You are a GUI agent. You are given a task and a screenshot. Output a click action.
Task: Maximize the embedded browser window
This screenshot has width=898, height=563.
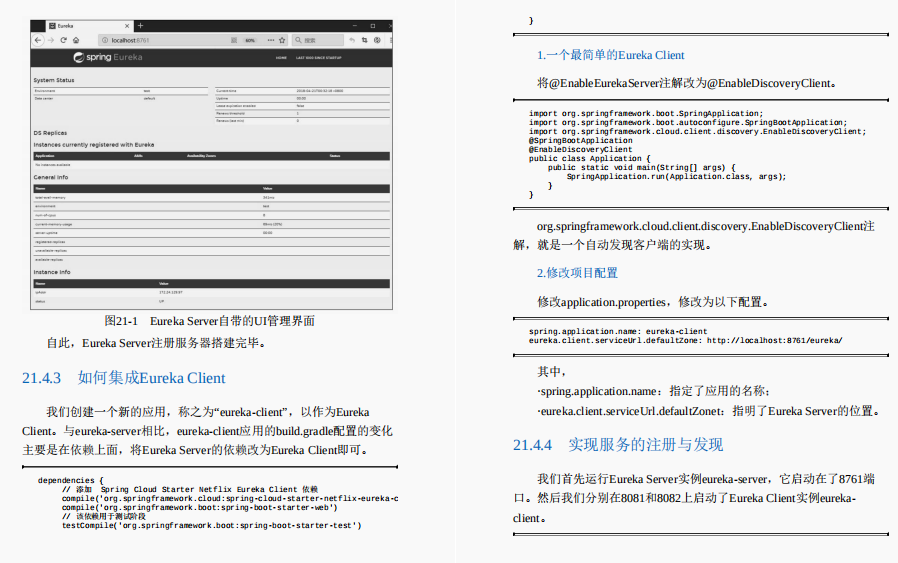tap(373, 26)
